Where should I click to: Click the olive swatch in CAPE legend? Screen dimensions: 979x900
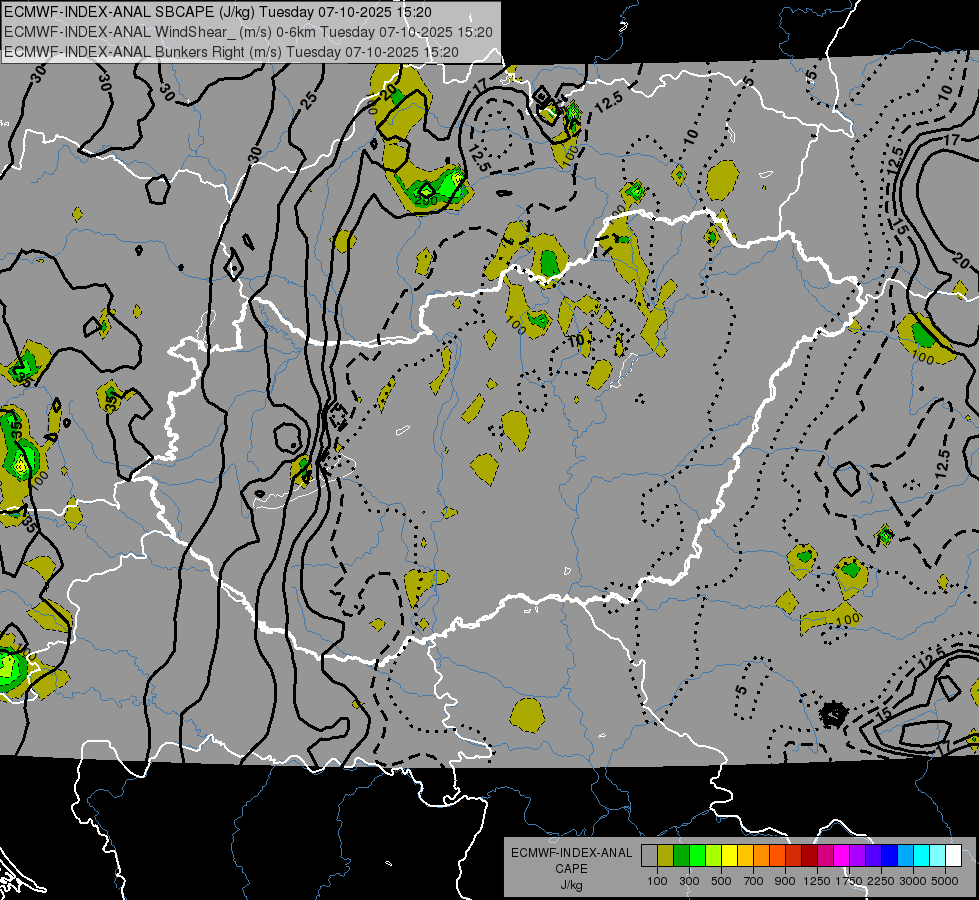tap(665, 856)
